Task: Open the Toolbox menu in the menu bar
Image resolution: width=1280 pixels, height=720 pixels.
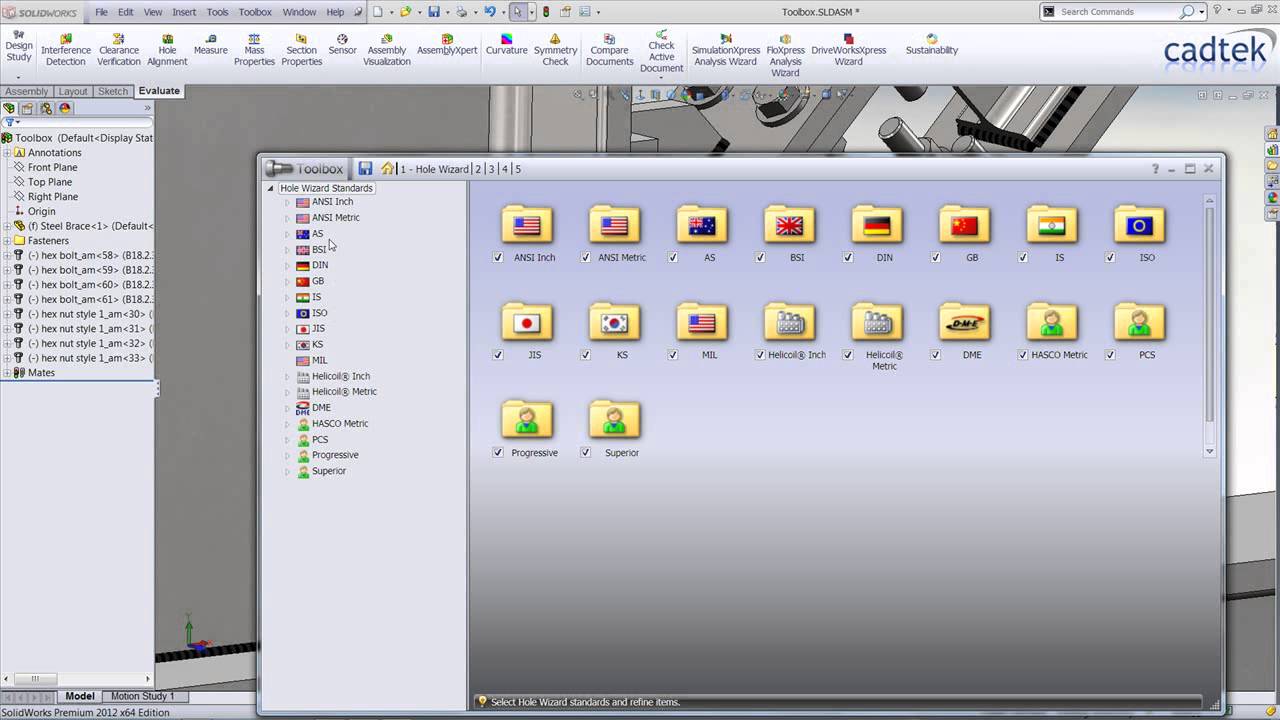Action: click(255, 12)
